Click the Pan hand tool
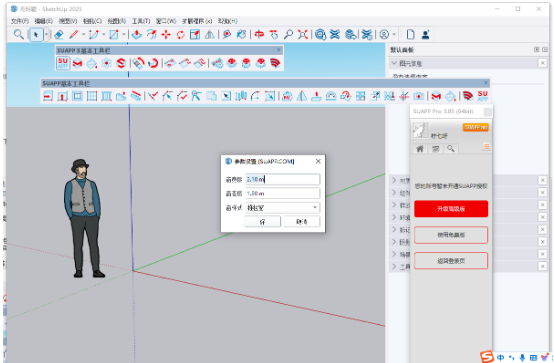The width and height of the screenshot is (554, 363). tap(274, 35)
